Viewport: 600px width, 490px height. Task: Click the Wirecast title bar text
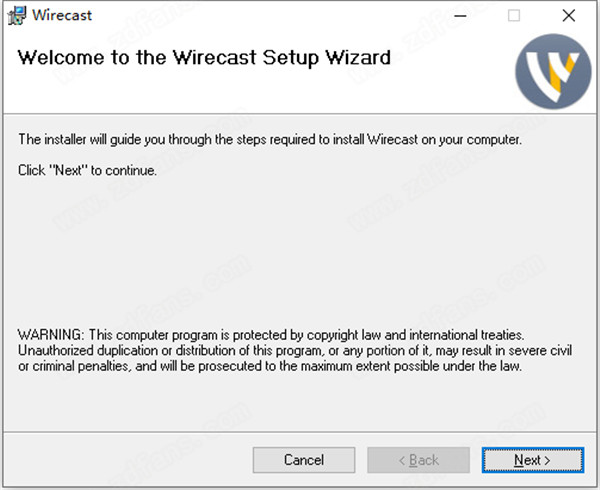click(62, 15)
